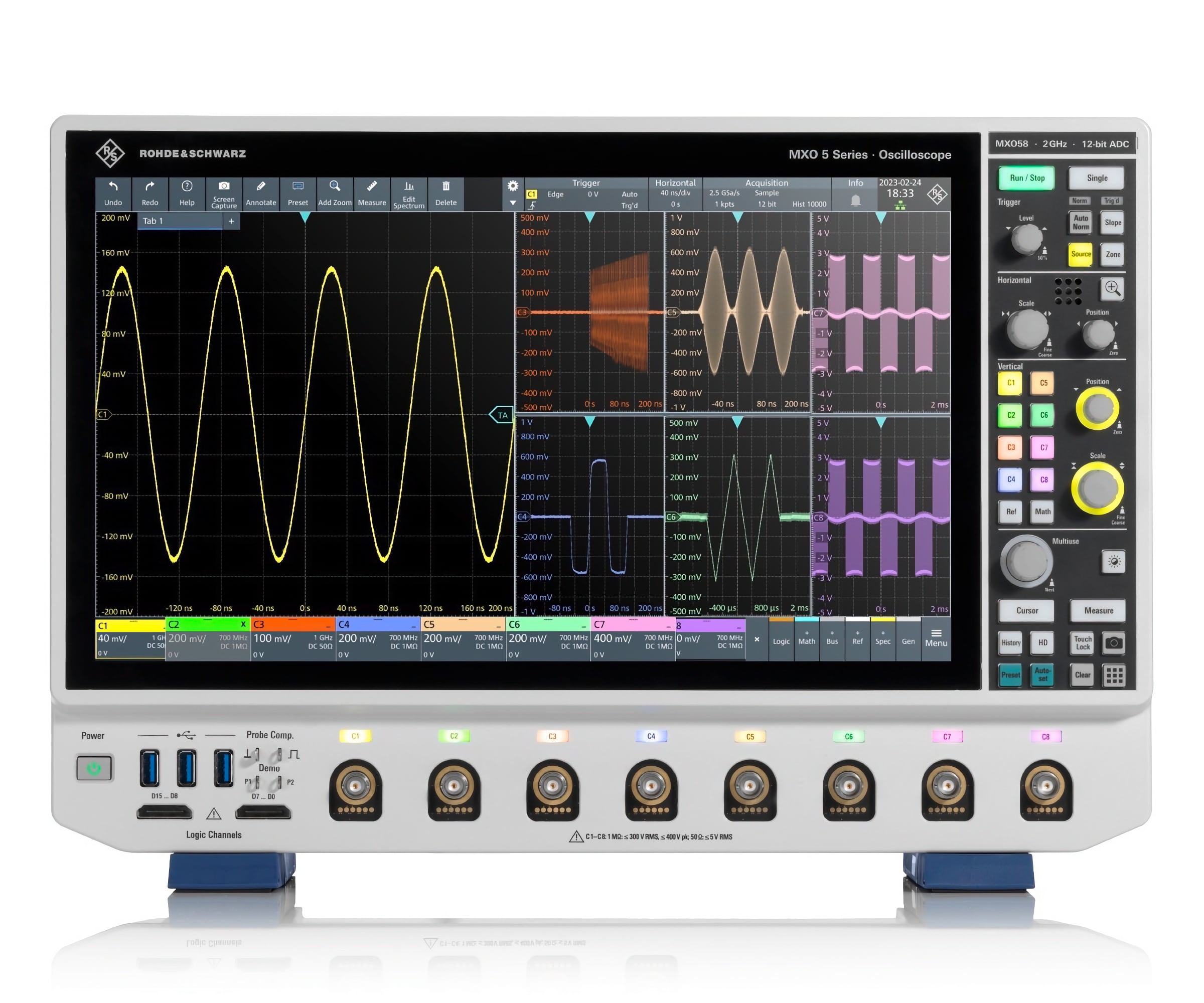
Task: Toggle the HD mode button
Action: point(1042,643)
